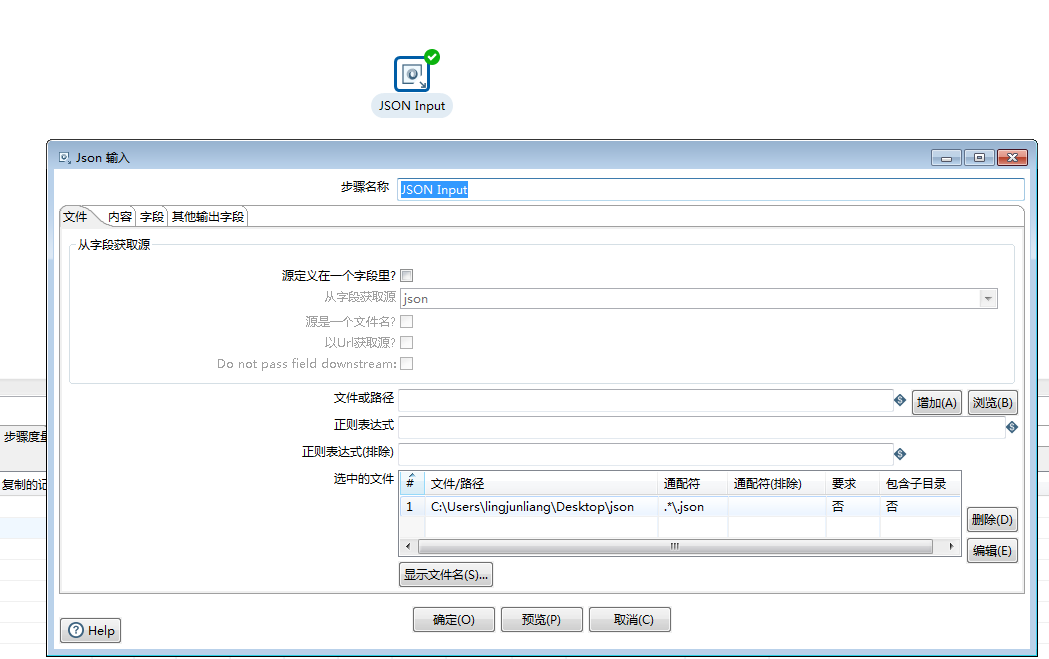Check the 源是一个文件名? checkbox

pos(407,320)
